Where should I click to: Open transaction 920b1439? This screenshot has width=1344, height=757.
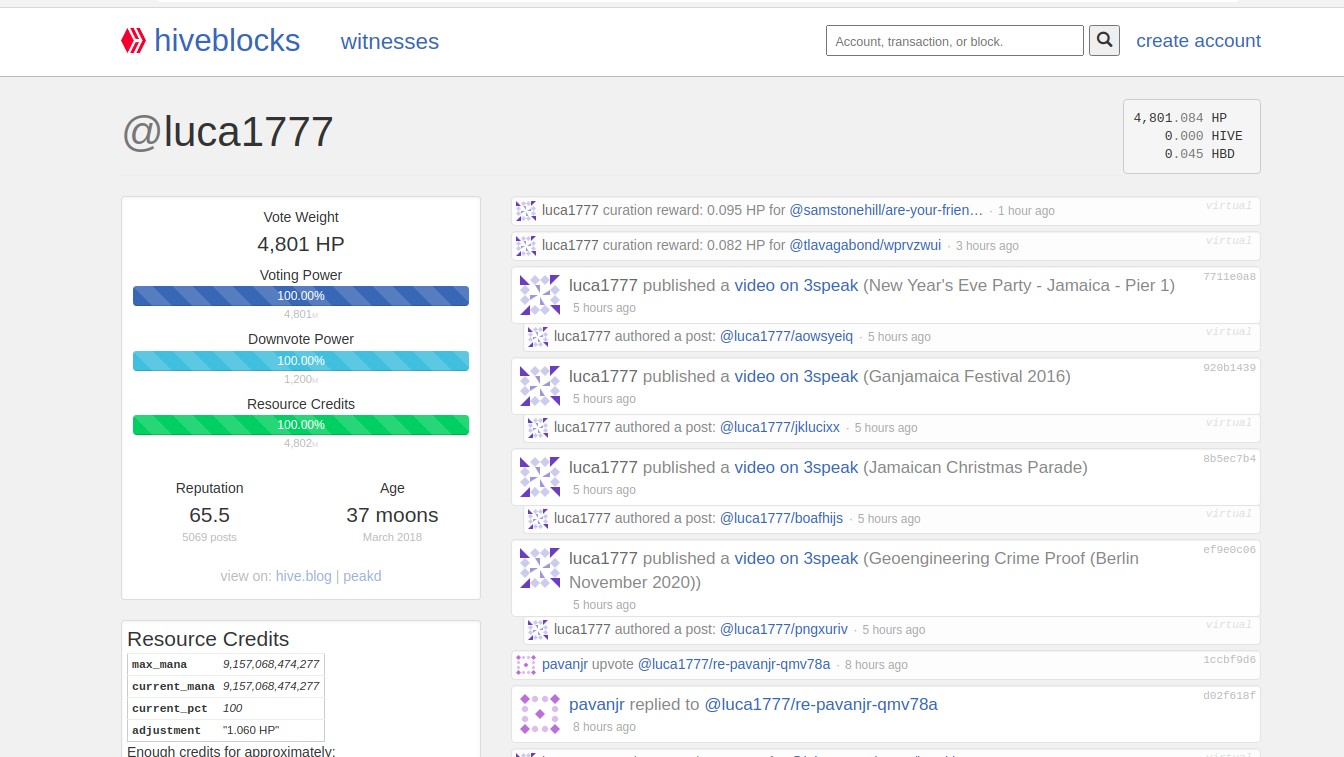pos(1229,368)
